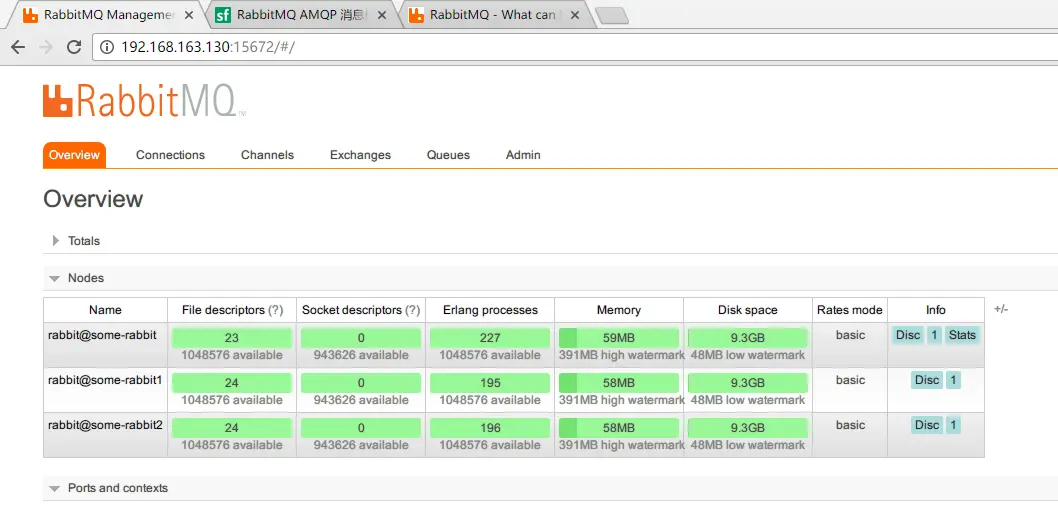
Task: Click the browser back arrow
Action: click(x=18, y=47)
